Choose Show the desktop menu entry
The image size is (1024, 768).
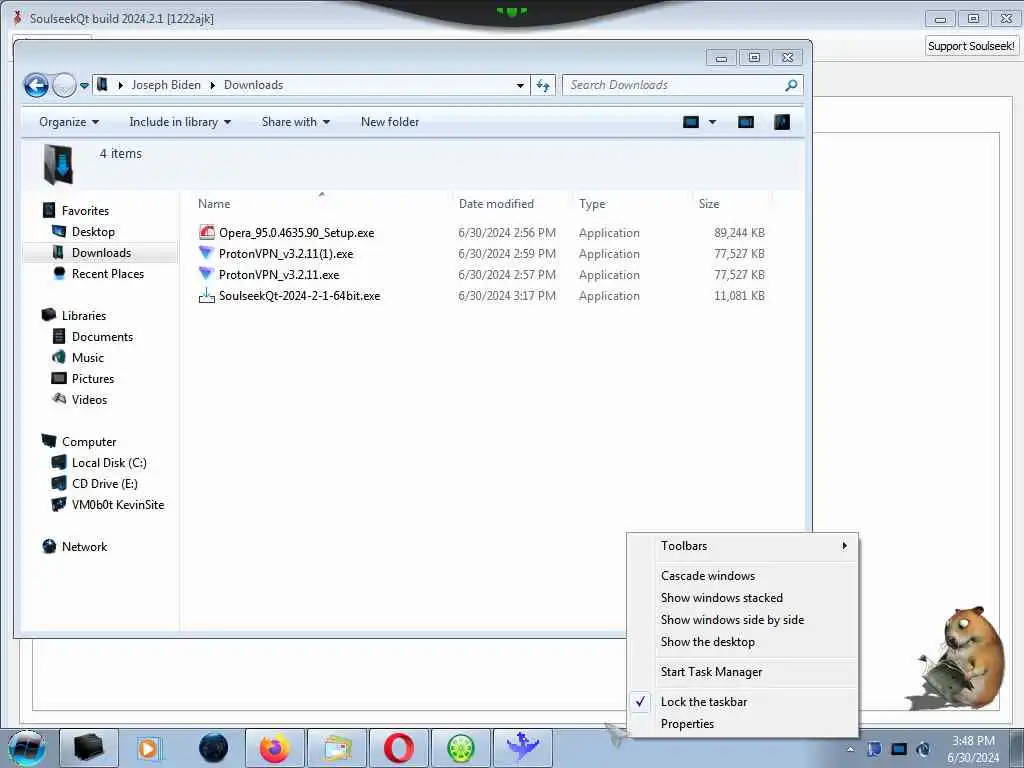pos(743,643)
